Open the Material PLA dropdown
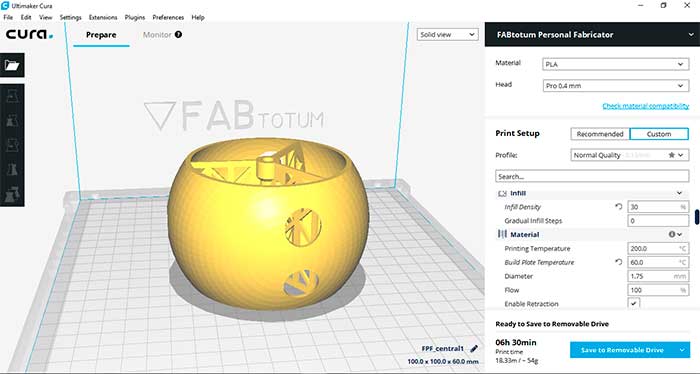The height and width of the screenshot is (374, 700). 616,64
